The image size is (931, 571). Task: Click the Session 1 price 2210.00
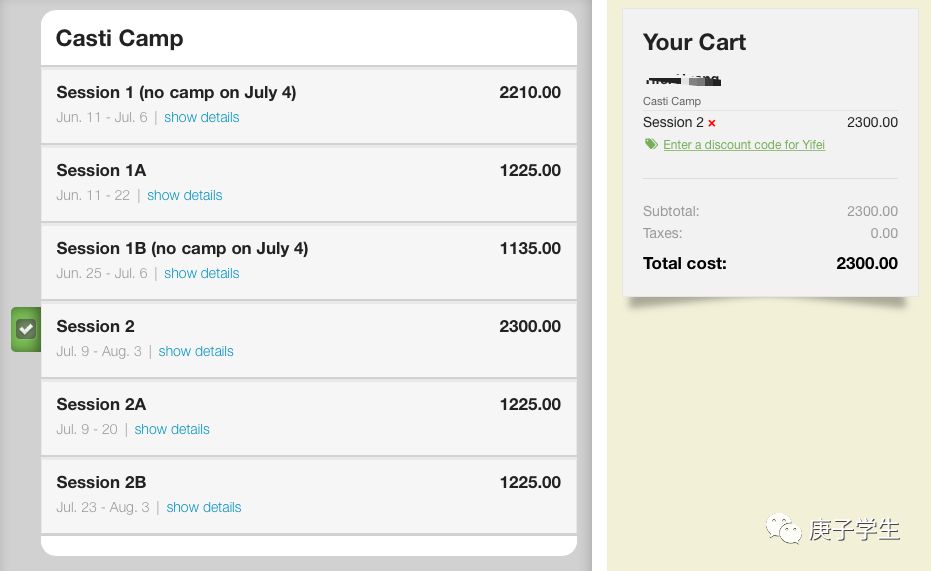tap(529, 93)
